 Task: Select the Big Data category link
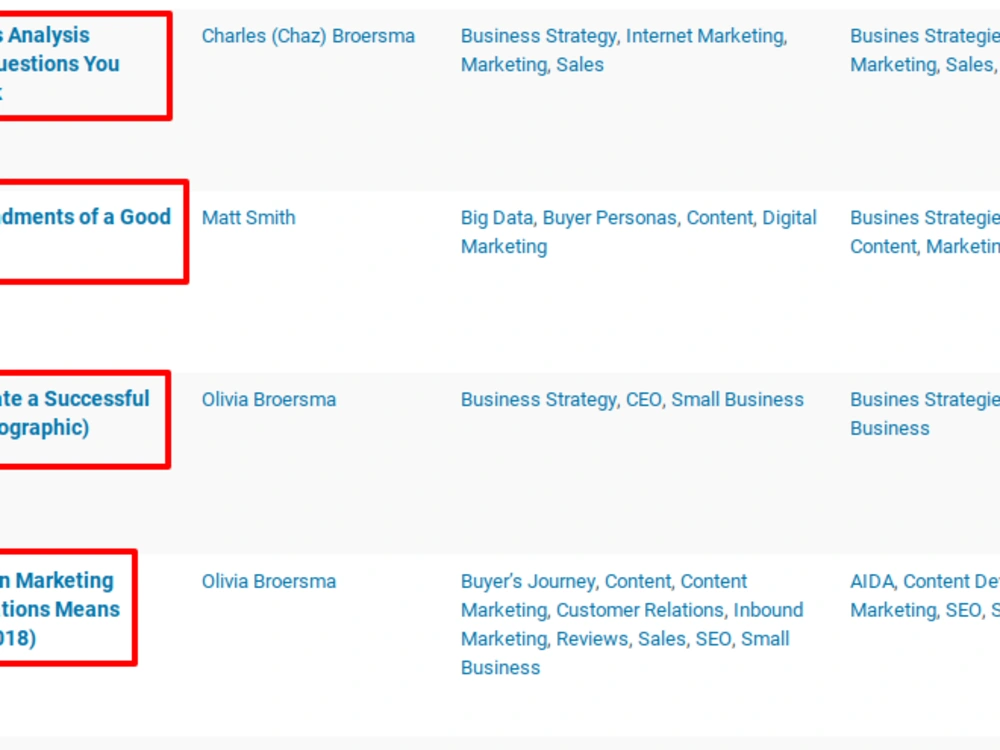point(497,218)
